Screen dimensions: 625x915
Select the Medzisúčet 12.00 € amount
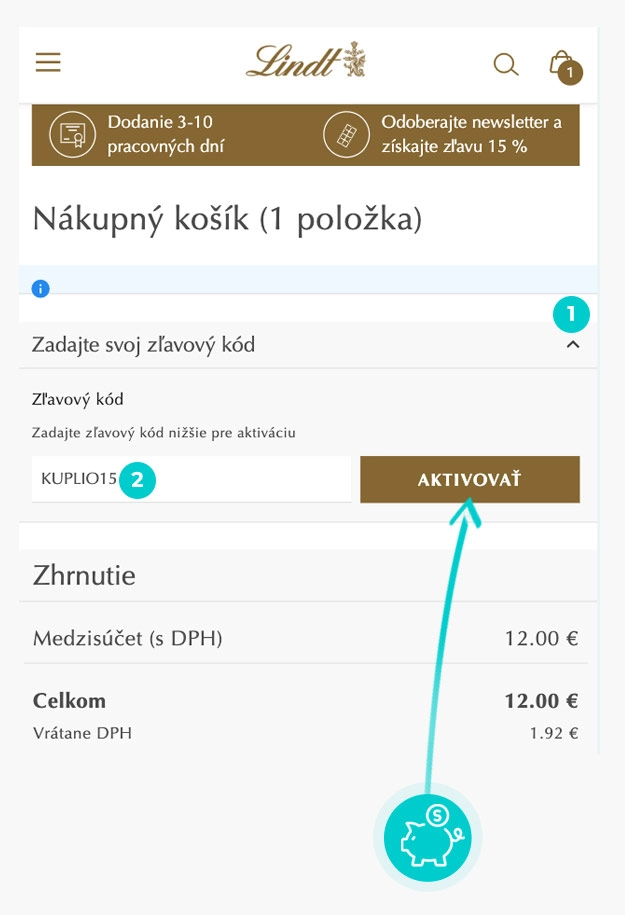541,638
